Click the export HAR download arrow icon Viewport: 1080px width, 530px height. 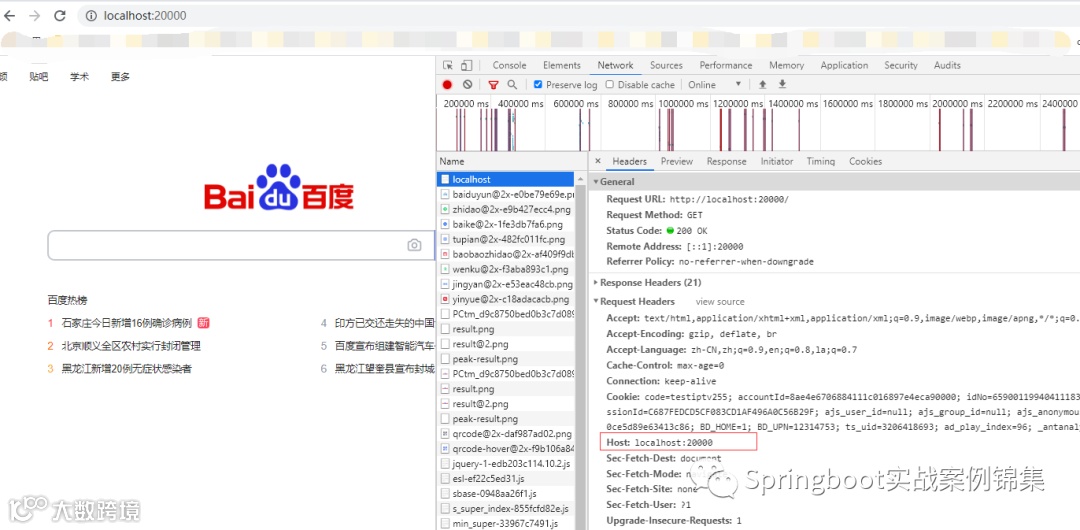[x=782, y=85]
